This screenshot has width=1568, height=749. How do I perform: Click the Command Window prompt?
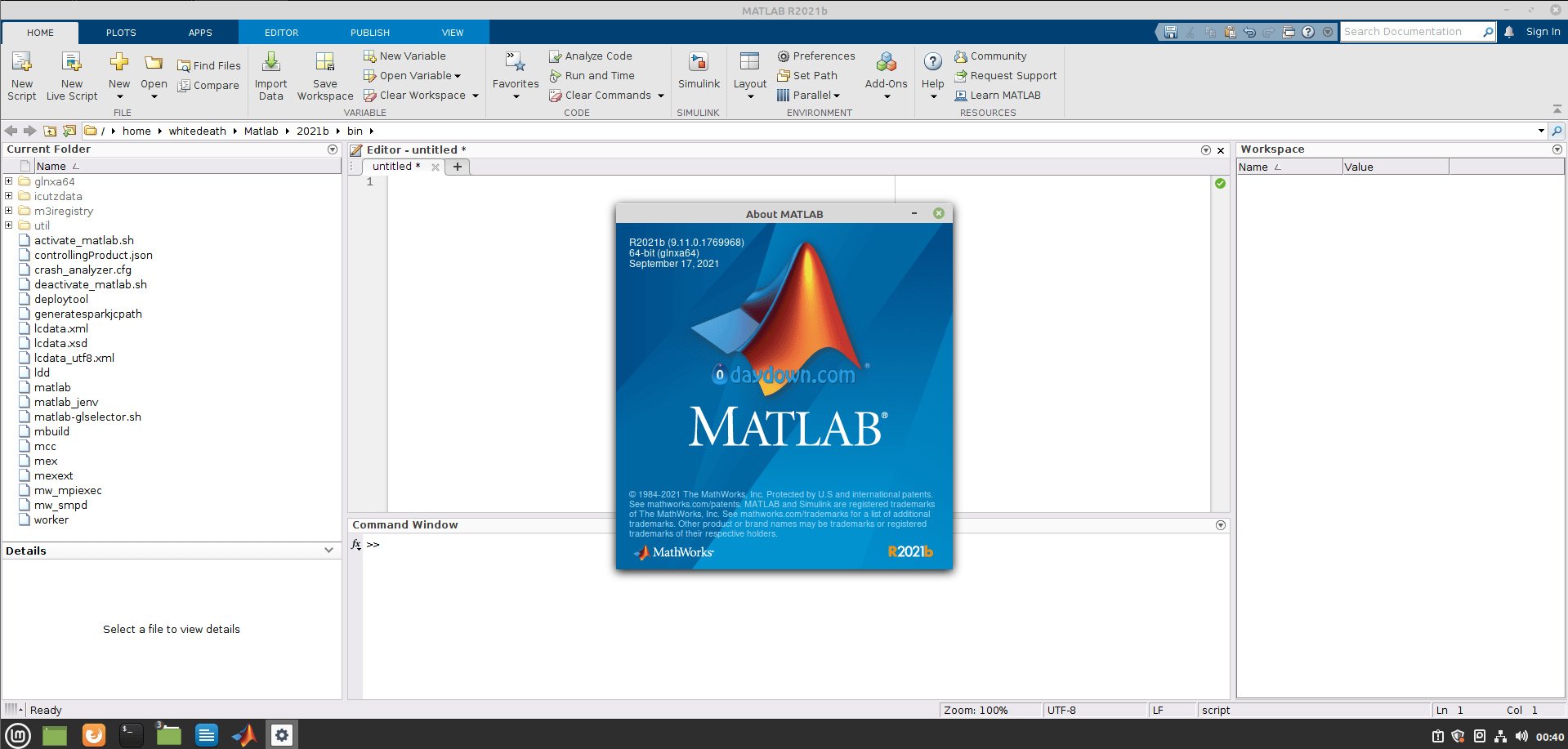point(373,544)
